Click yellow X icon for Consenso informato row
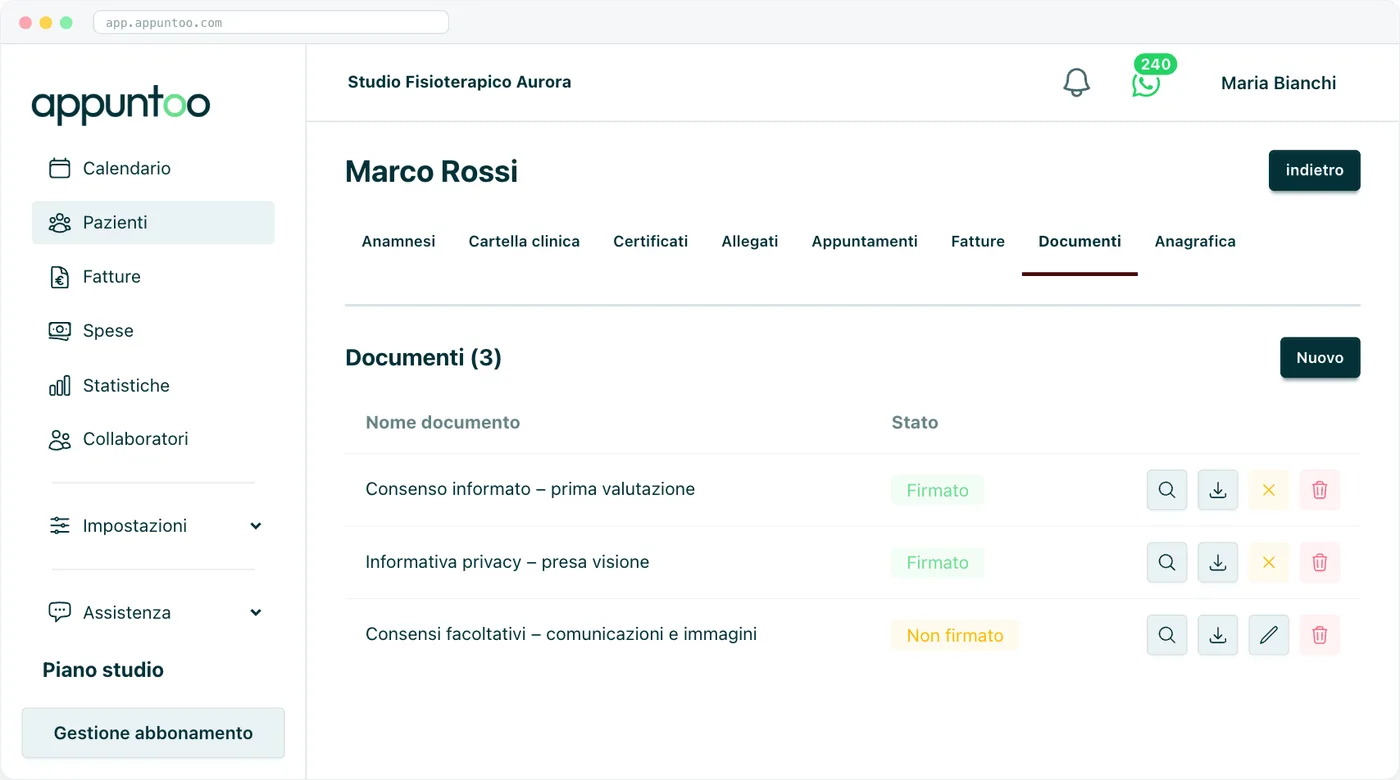 click(x=1269, y=490)
